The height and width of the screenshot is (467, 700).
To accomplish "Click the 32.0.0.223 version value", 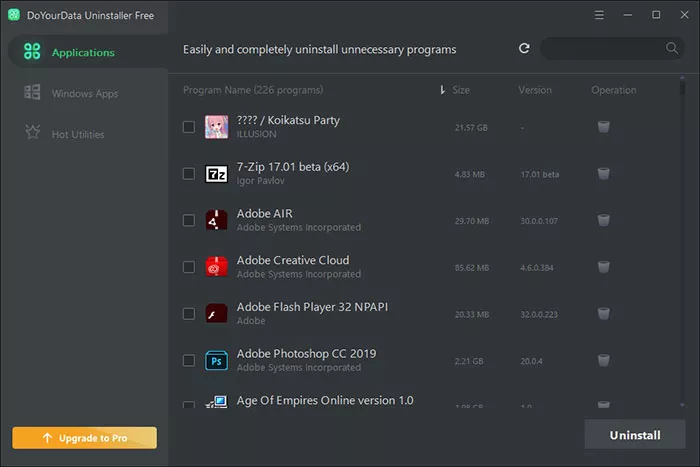I will pyautogui.click(x=539, y=315).
